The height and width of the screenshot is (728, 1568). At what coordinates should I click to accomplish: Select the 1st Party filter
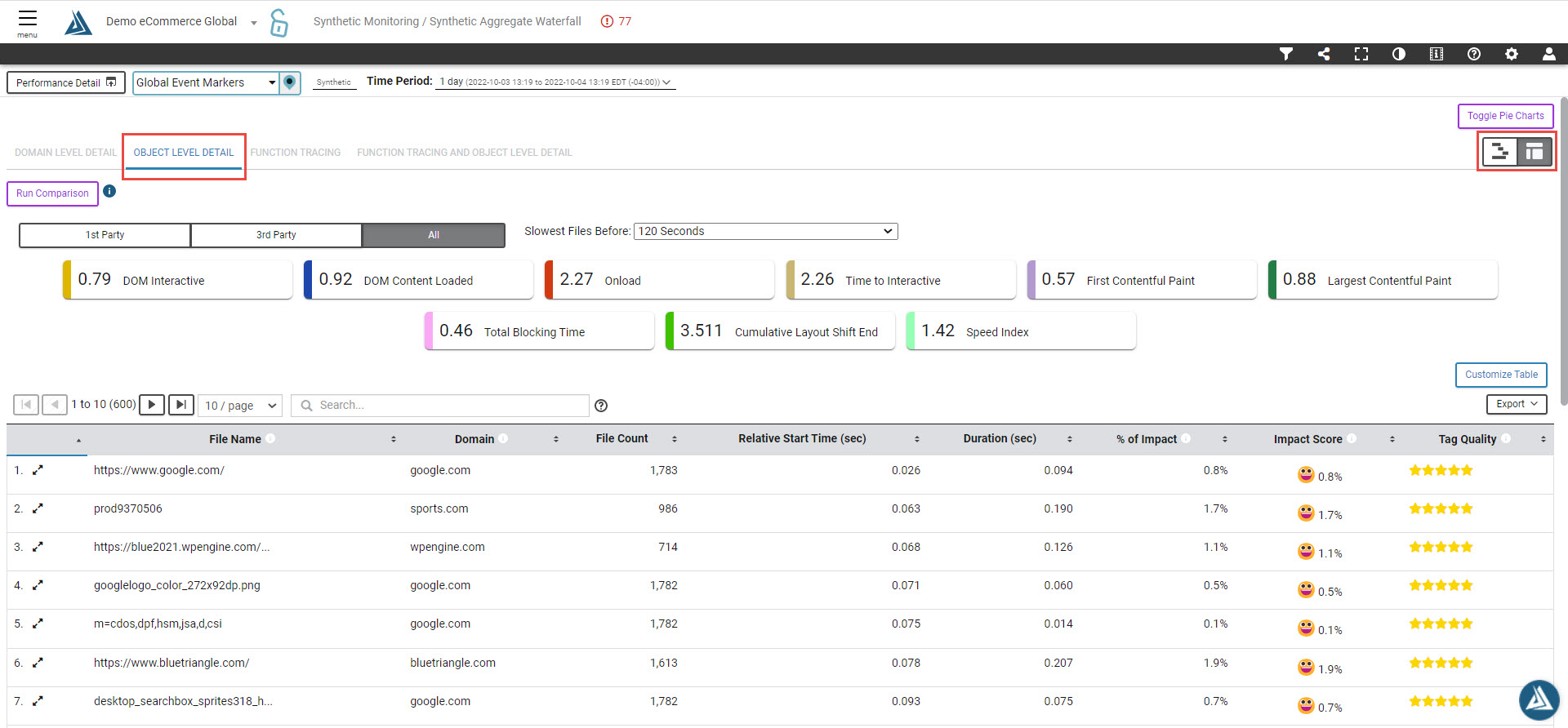click(105, 235)
